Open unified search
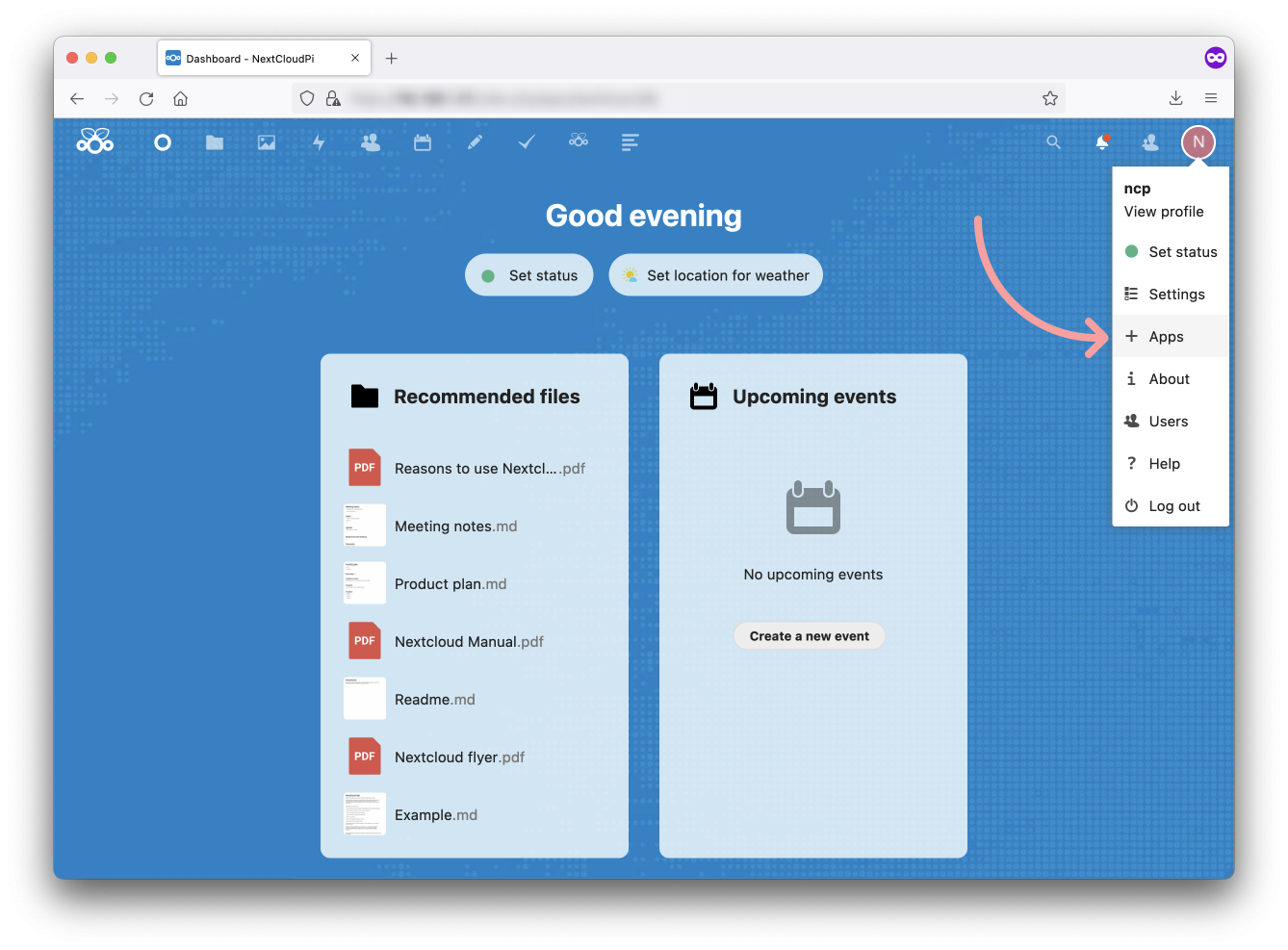 click(x=1053, y=141)
